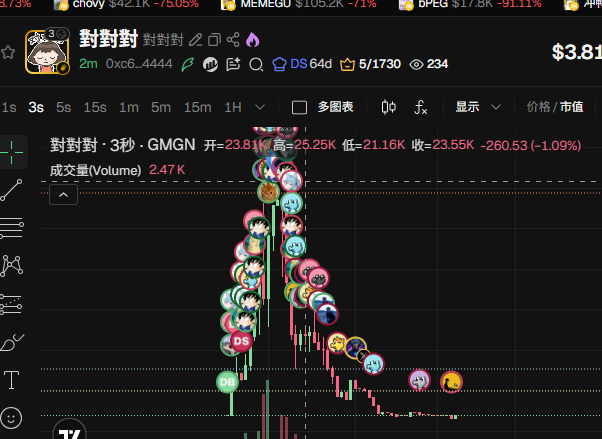Toggle the 多图表 multi-chart checkbox
This screenshot has height=439, width=602.
299,107
